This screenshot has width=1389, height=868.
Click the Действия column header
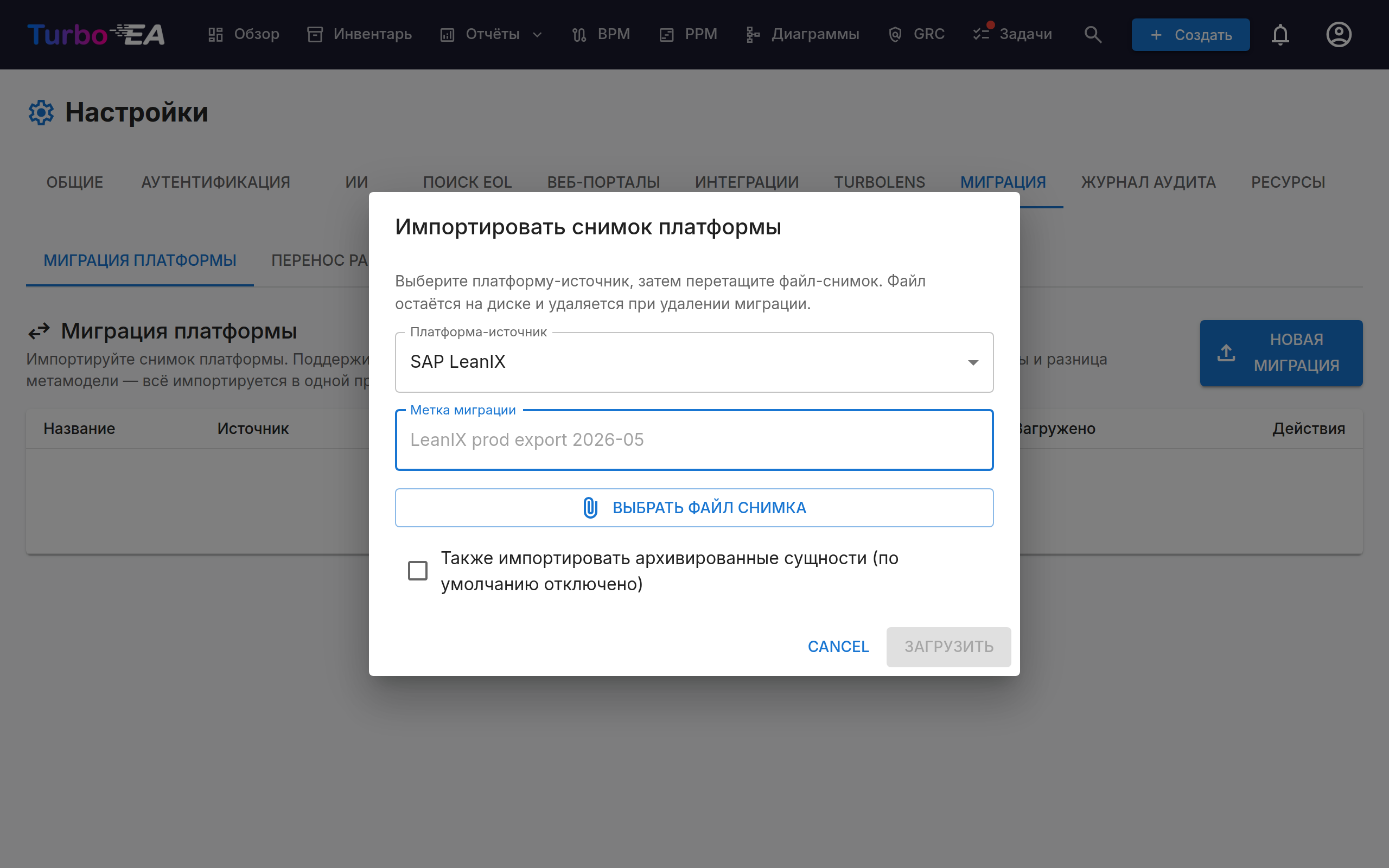click(x=1309, y=429)
